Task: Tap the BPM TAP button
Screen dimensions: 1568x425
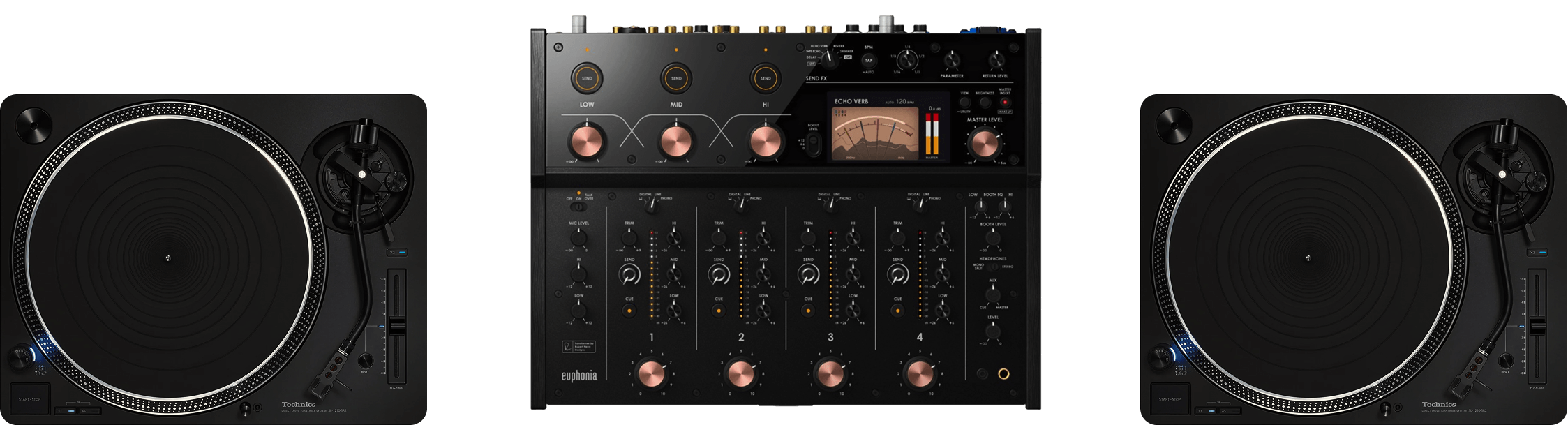Action: (869, 61)
